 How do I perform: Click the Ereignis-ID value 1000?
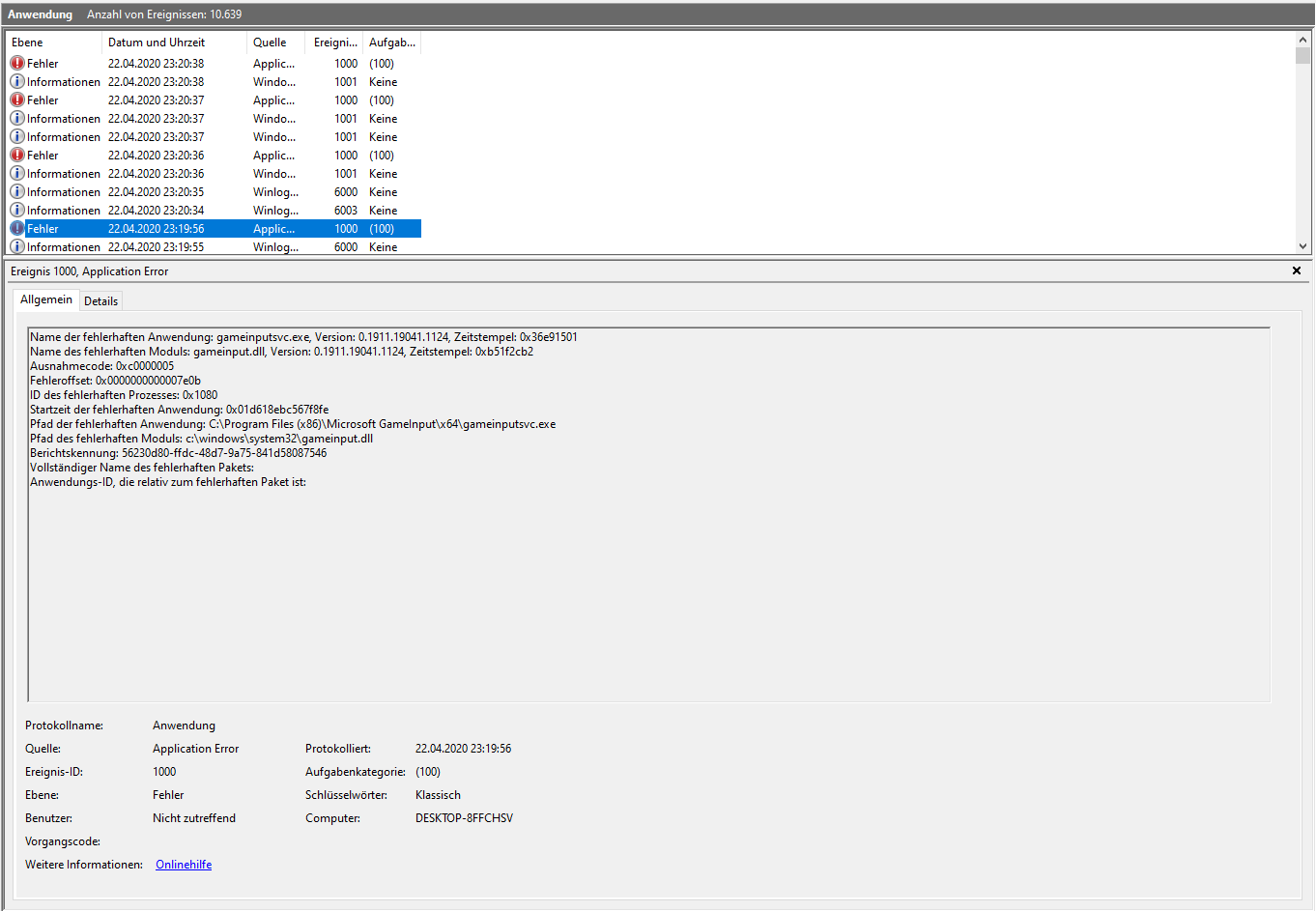pyautogui.click(x=164, y=772)
